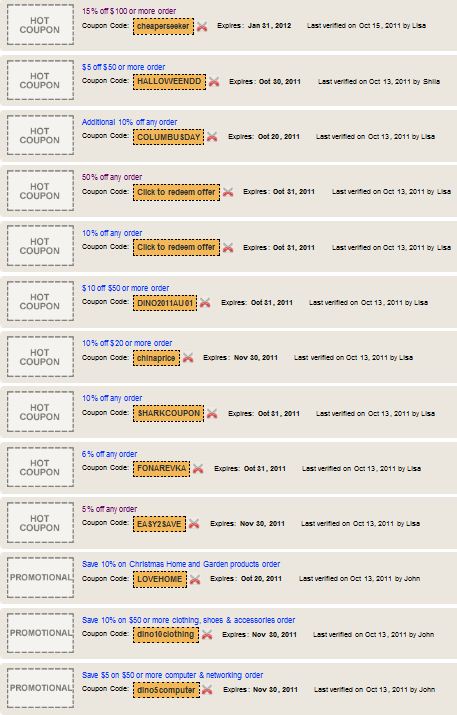This screenshot has height=715, width=457.
Task: Click scissors icon beside COLUMBUSDAY code
Action: click(x=212, y=137)
